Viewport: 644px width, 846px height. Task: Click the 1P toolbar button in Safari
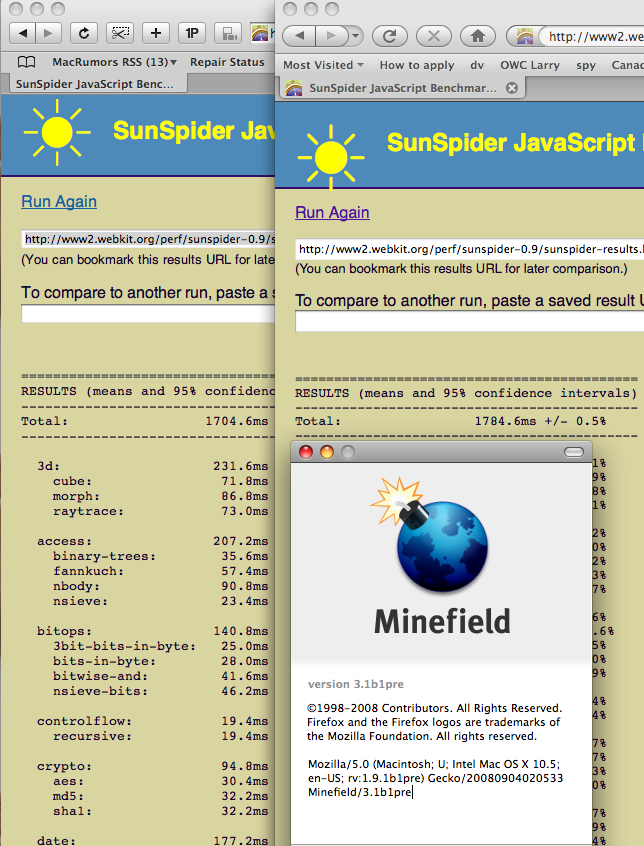coord(192,33)
